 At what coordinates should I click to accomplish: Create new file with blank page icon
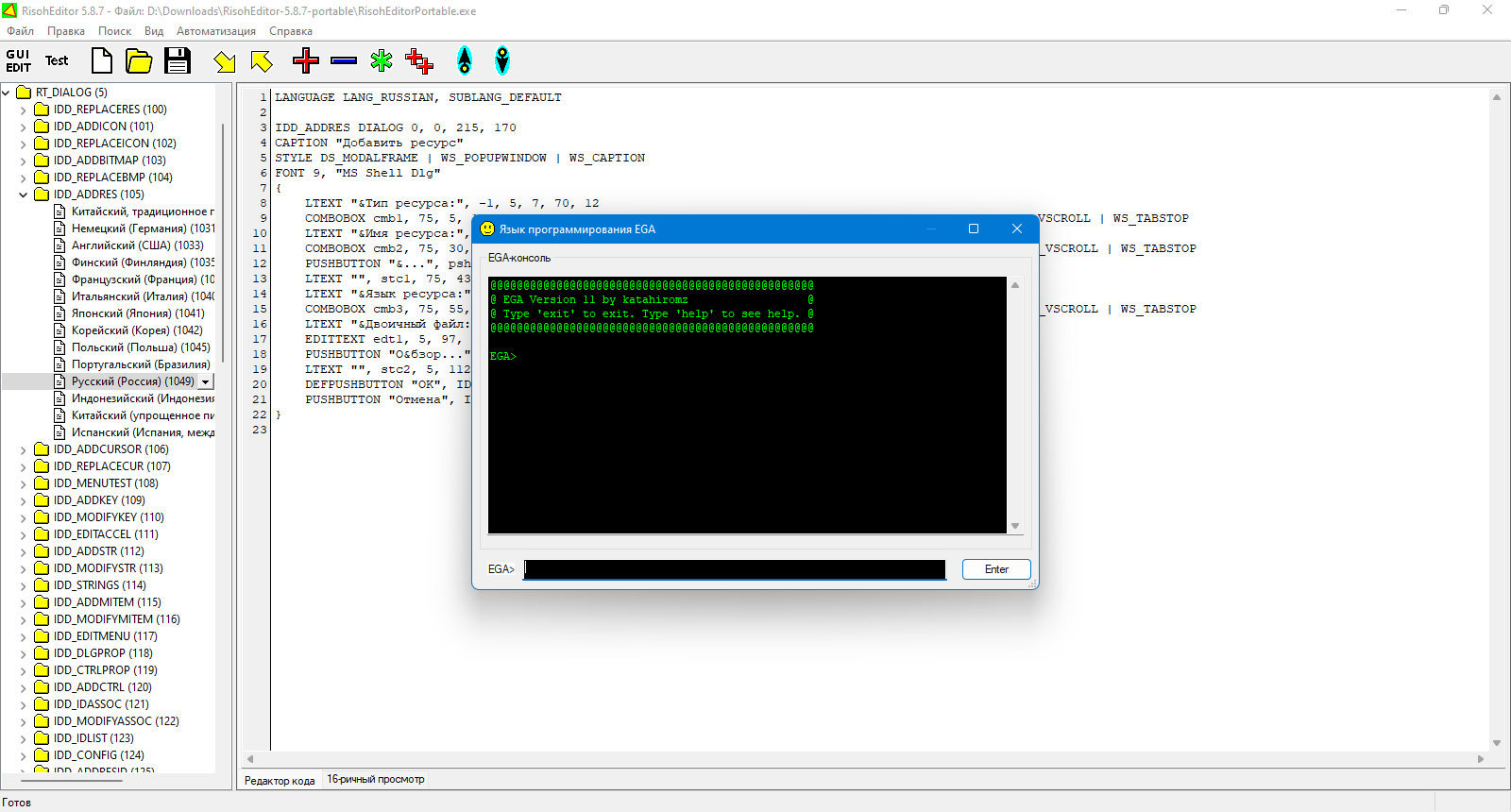coord(101,61)
